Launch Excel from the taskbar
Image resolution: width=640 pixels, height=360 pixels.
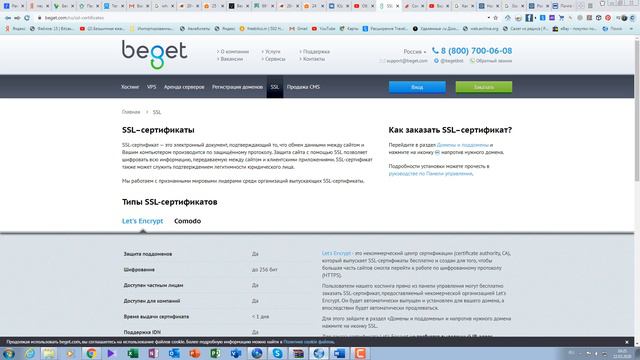point(133,353)
